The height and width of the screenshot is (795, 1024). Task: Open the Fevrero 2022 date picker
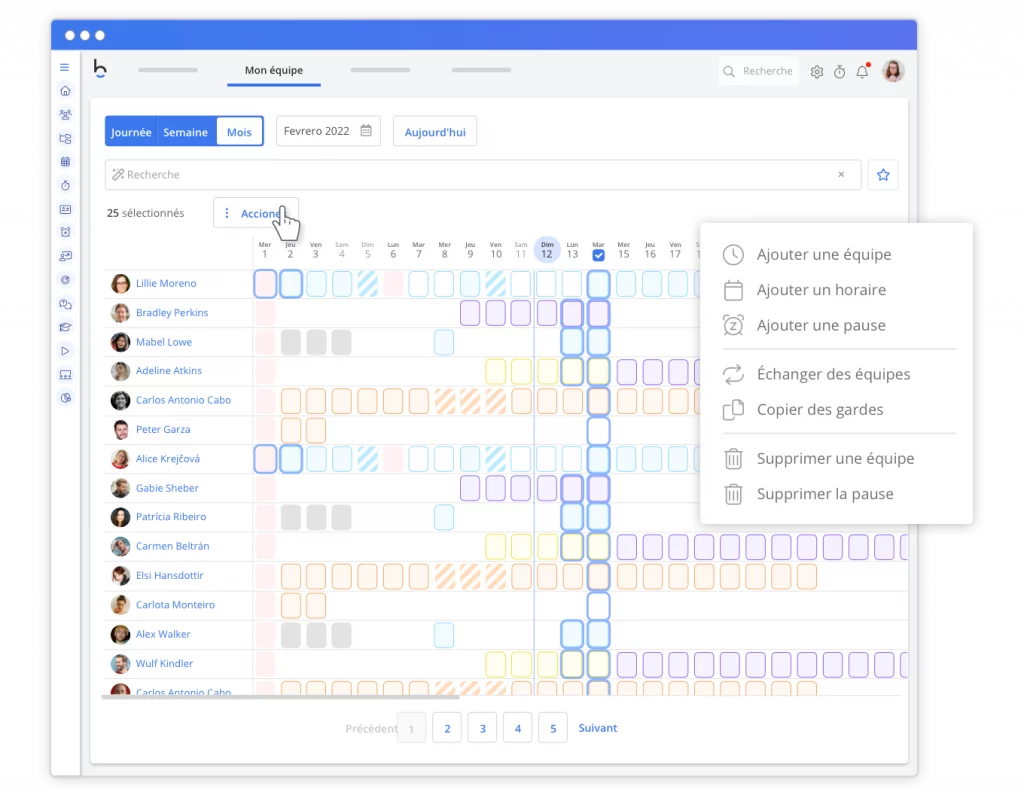click(328, 131)
